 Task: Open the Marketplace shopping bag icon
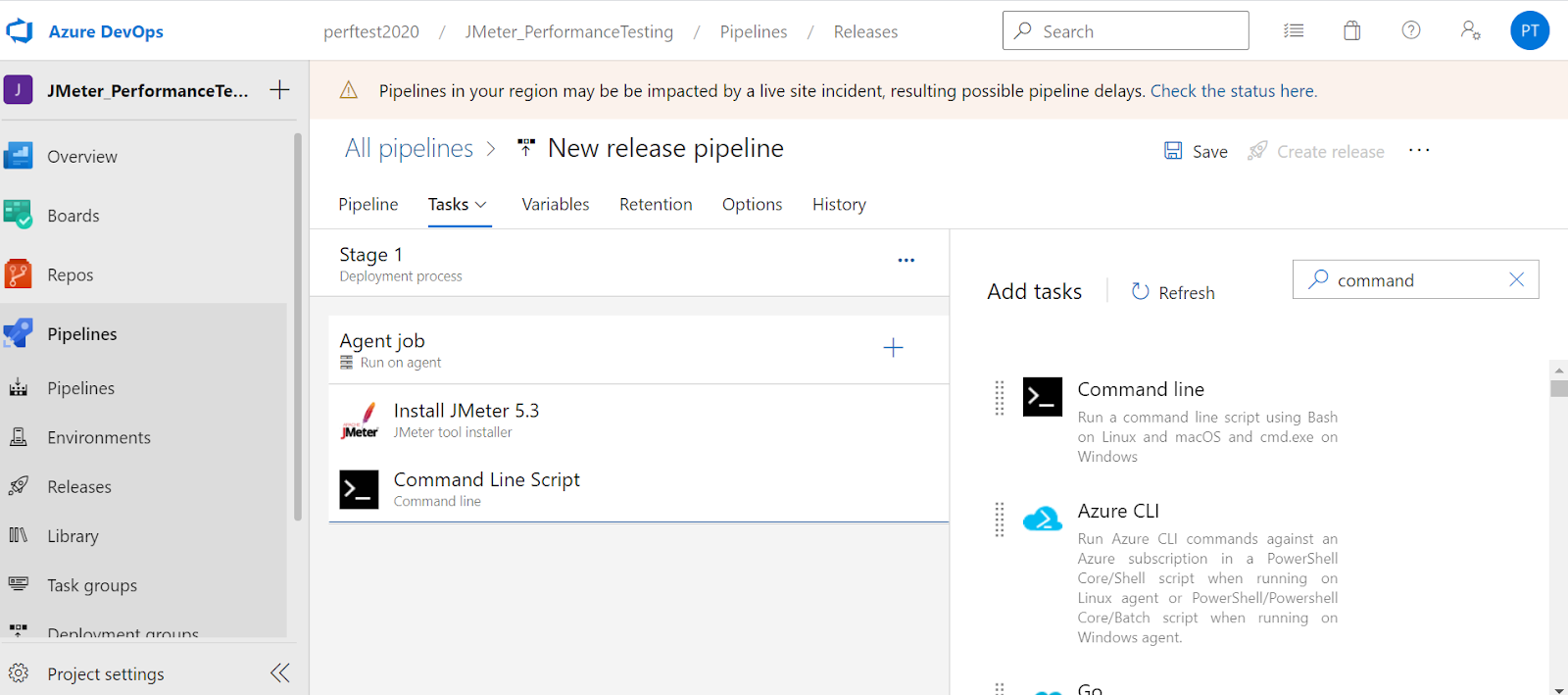pyautogui.click(x=1352, y=30)
